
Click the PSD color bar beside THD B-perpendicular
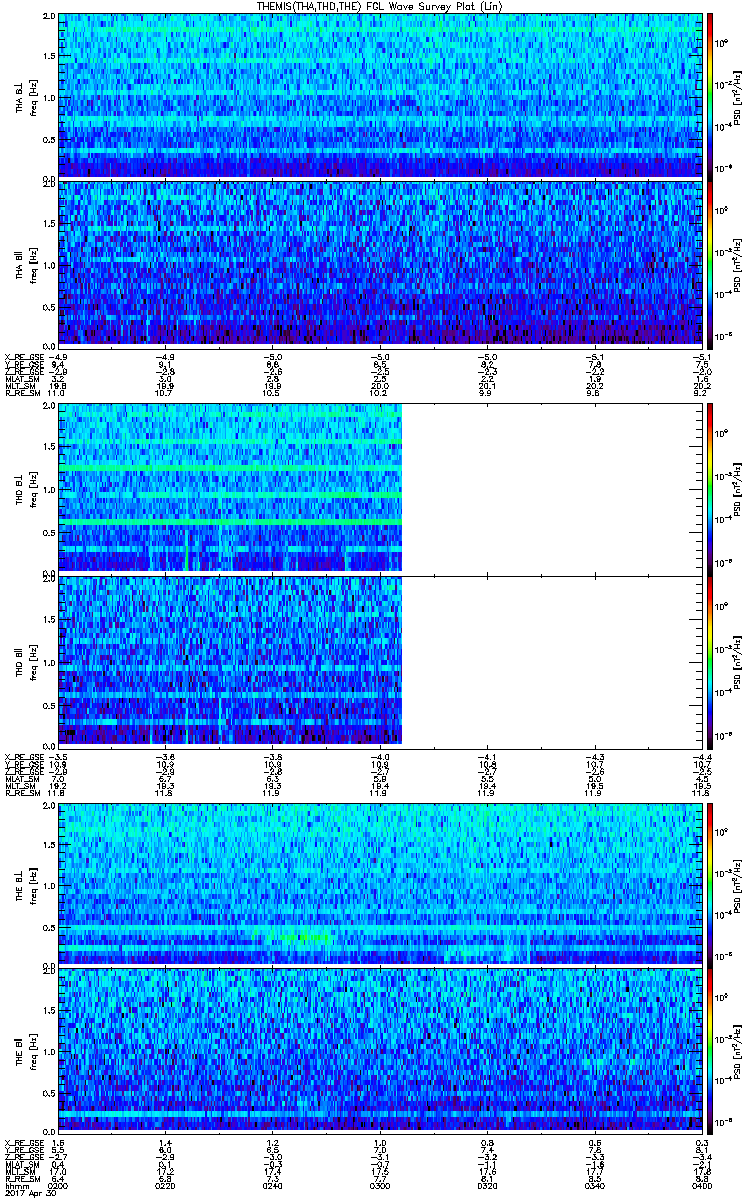(x=710, y=490)
